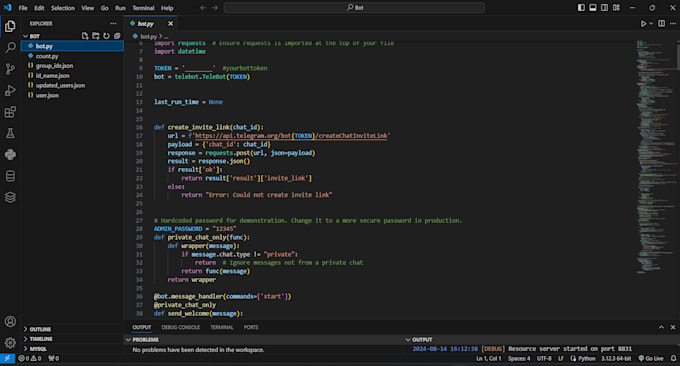Toggle secondary side bar visibility

[x=605, y=8]
